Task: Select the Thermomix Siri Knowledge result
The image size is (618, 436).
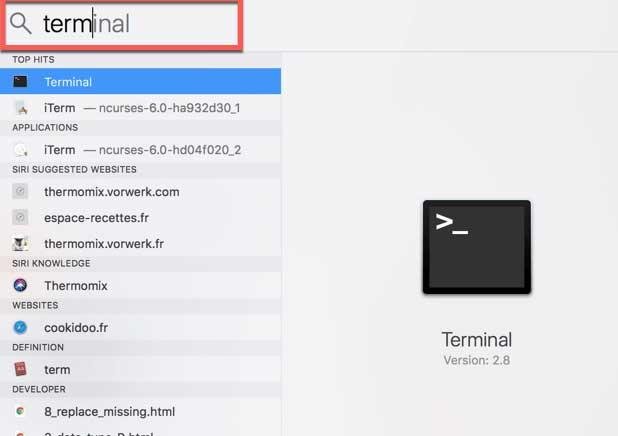Action: coord(140,285)
